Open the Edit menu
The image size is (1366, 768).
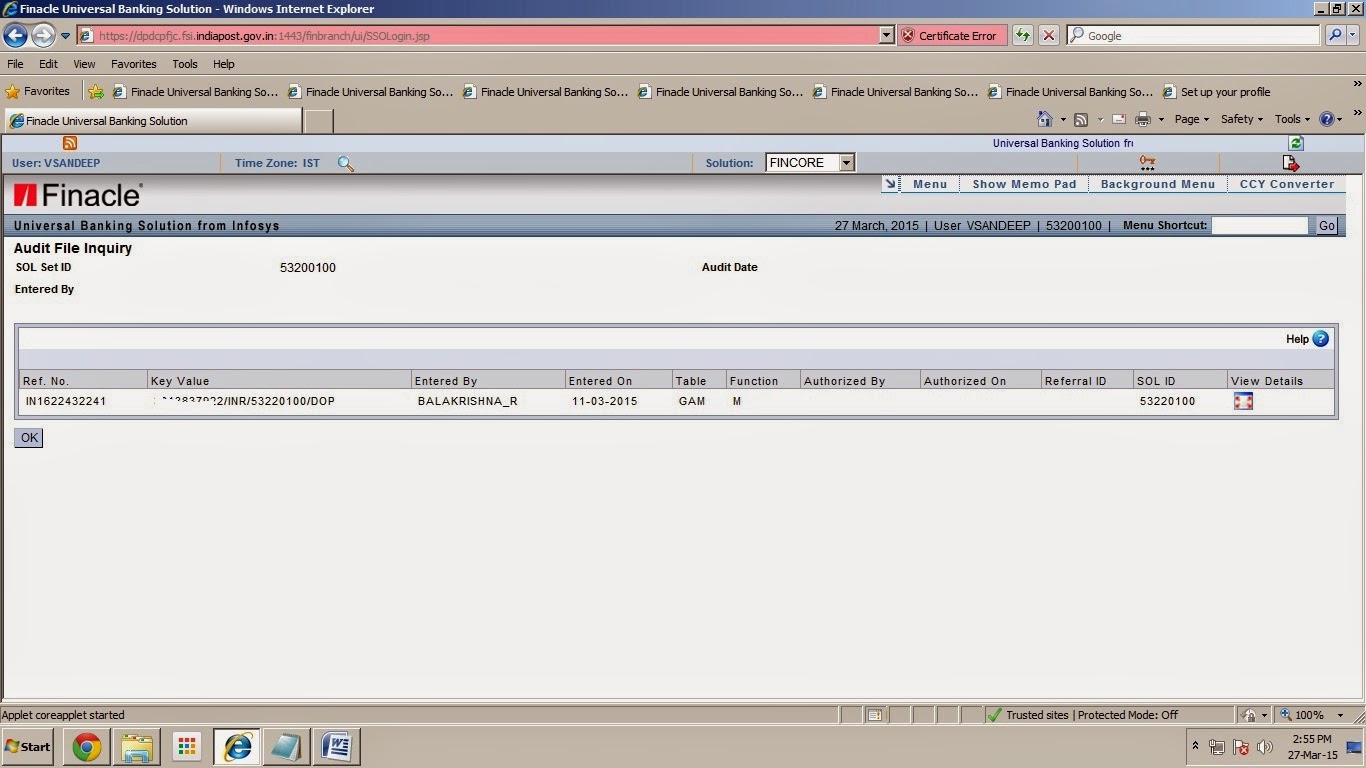[48, 64]
